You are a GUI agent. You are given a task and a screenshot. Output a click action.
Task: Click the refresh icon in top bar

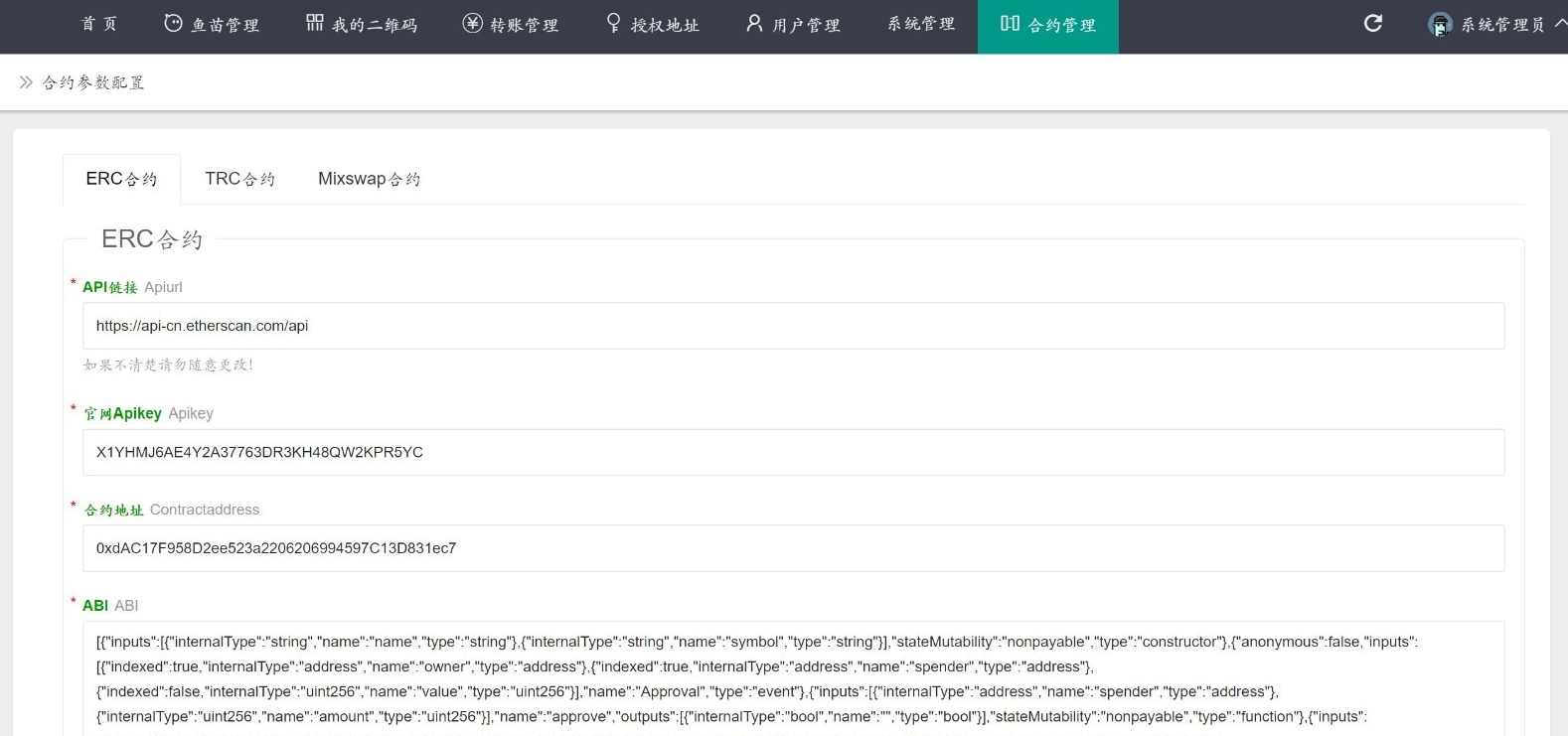pos(1372,23)
